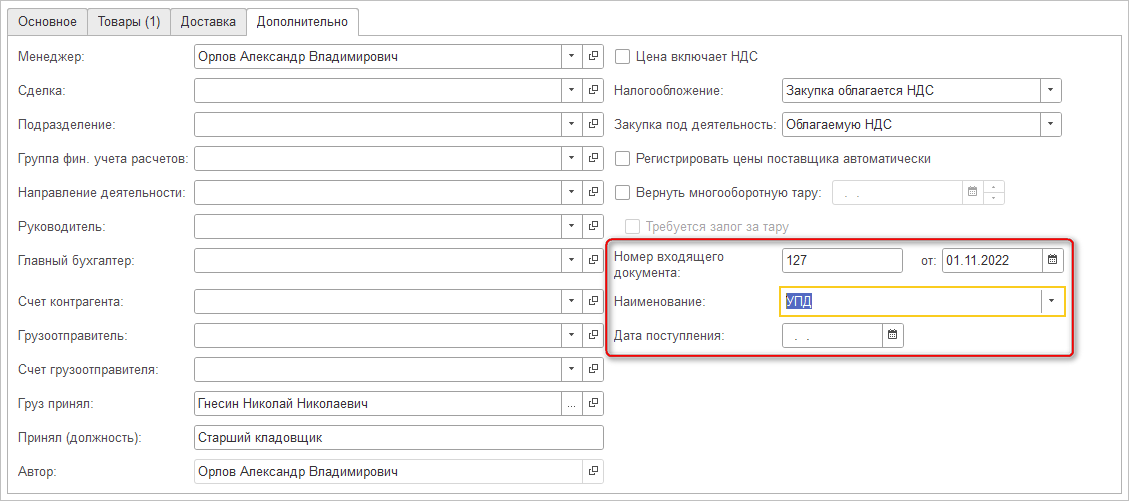Open the Руководитель record icon

coord(593,227)
